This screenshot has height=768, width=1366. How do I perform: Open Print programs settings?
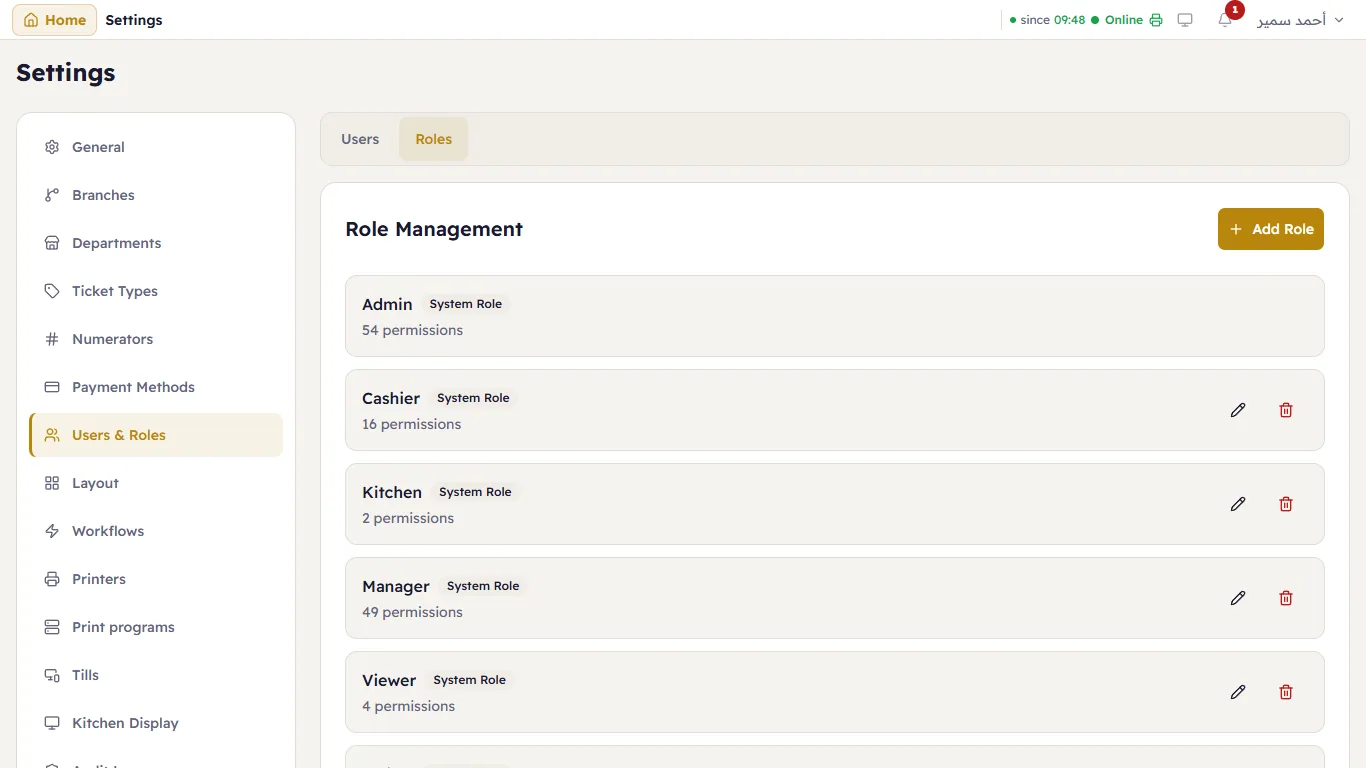pyautogui.click(x=156, y=627)
